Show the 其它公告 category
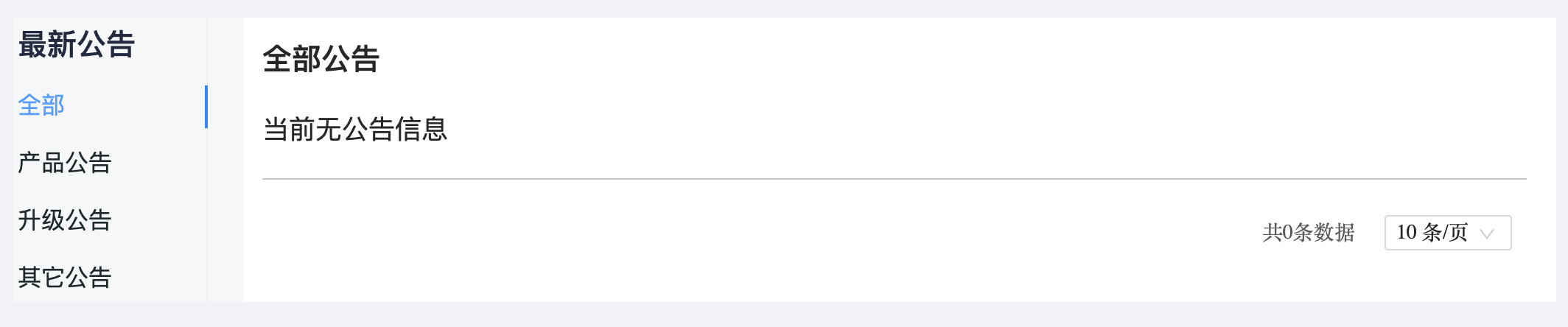The width and height of the screenshot is (1568, 327). point(65,278)
